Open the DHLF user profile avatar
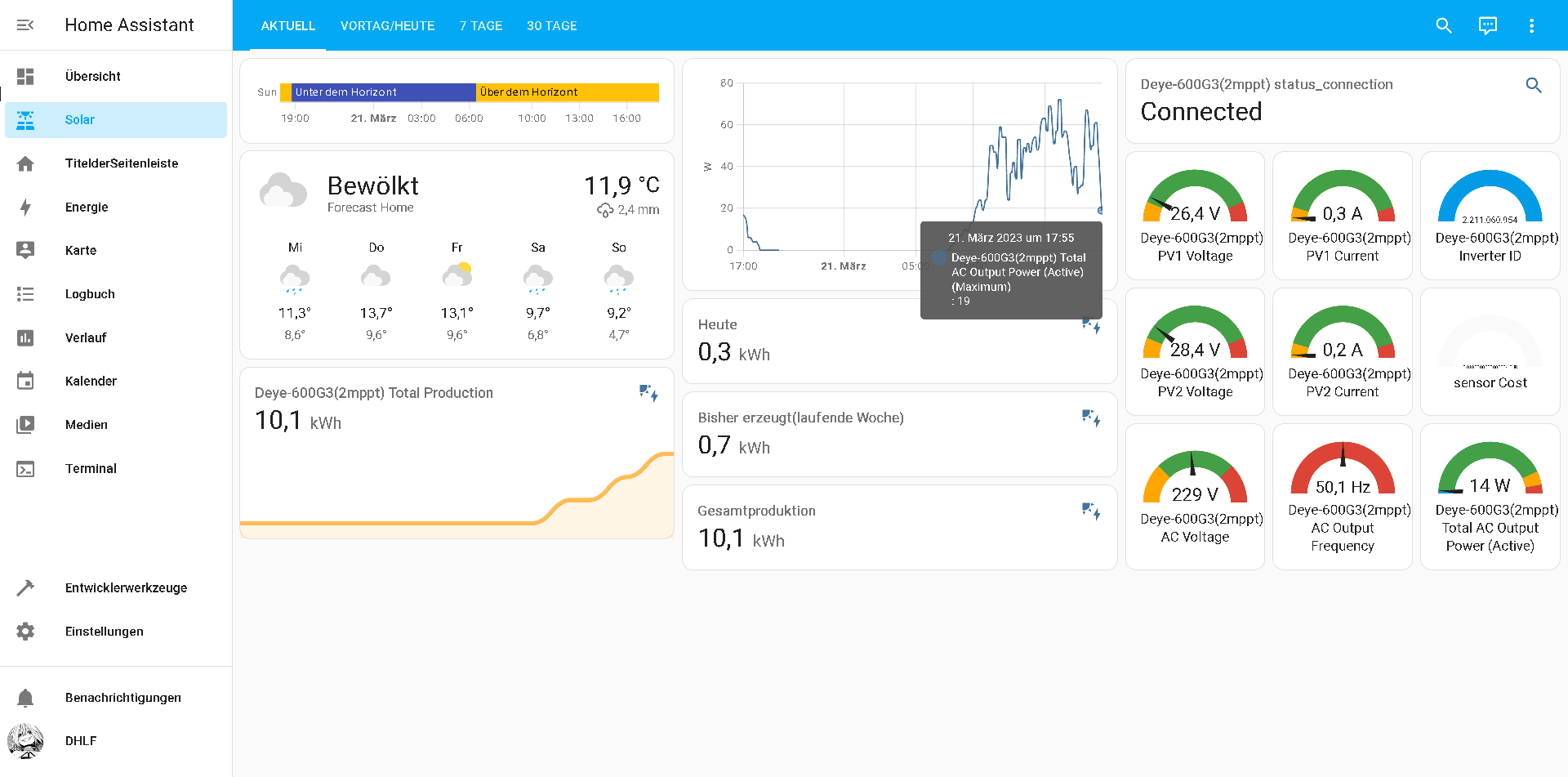 click(x=25, y=741)
